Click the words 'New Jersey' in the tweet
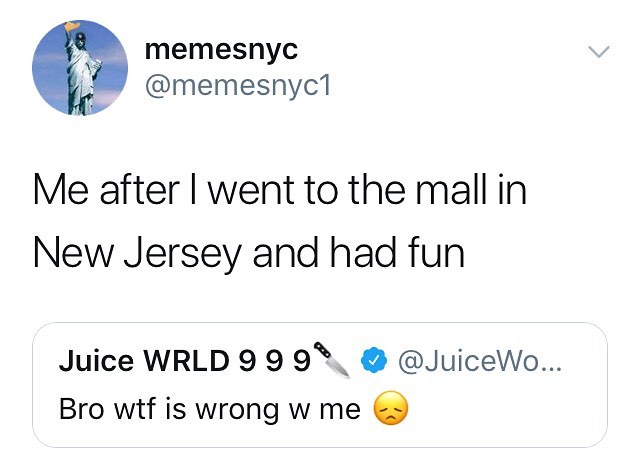Image resolution: width=640 pixels, height=456 pixels. 138,253
